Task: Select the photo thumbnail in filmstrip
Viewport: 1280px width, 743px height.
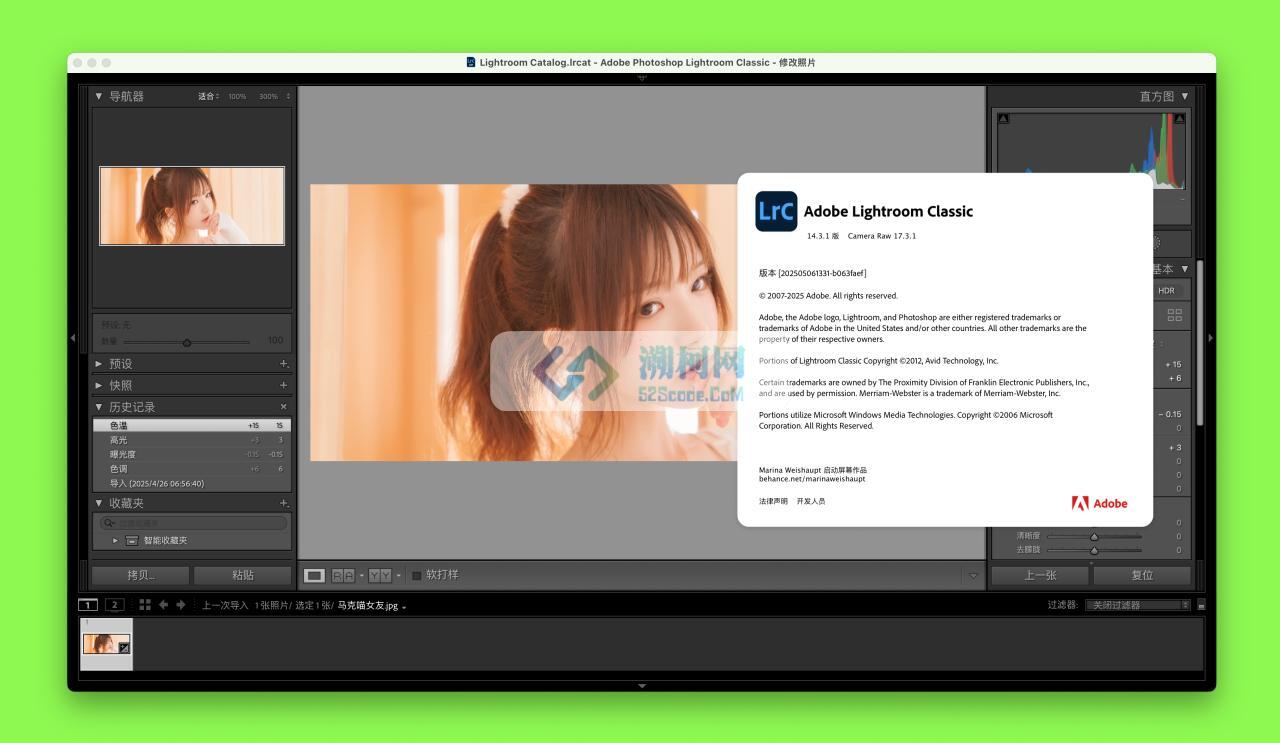Action: (106, 644)
